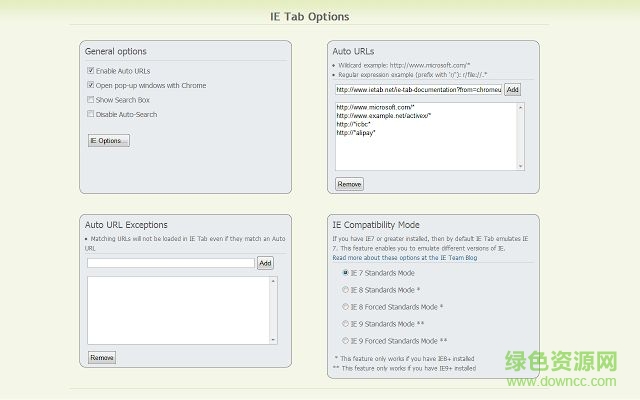Focus the Auto URL Exceptions input field
Viewport: 640px width, 400px height.
170,263
